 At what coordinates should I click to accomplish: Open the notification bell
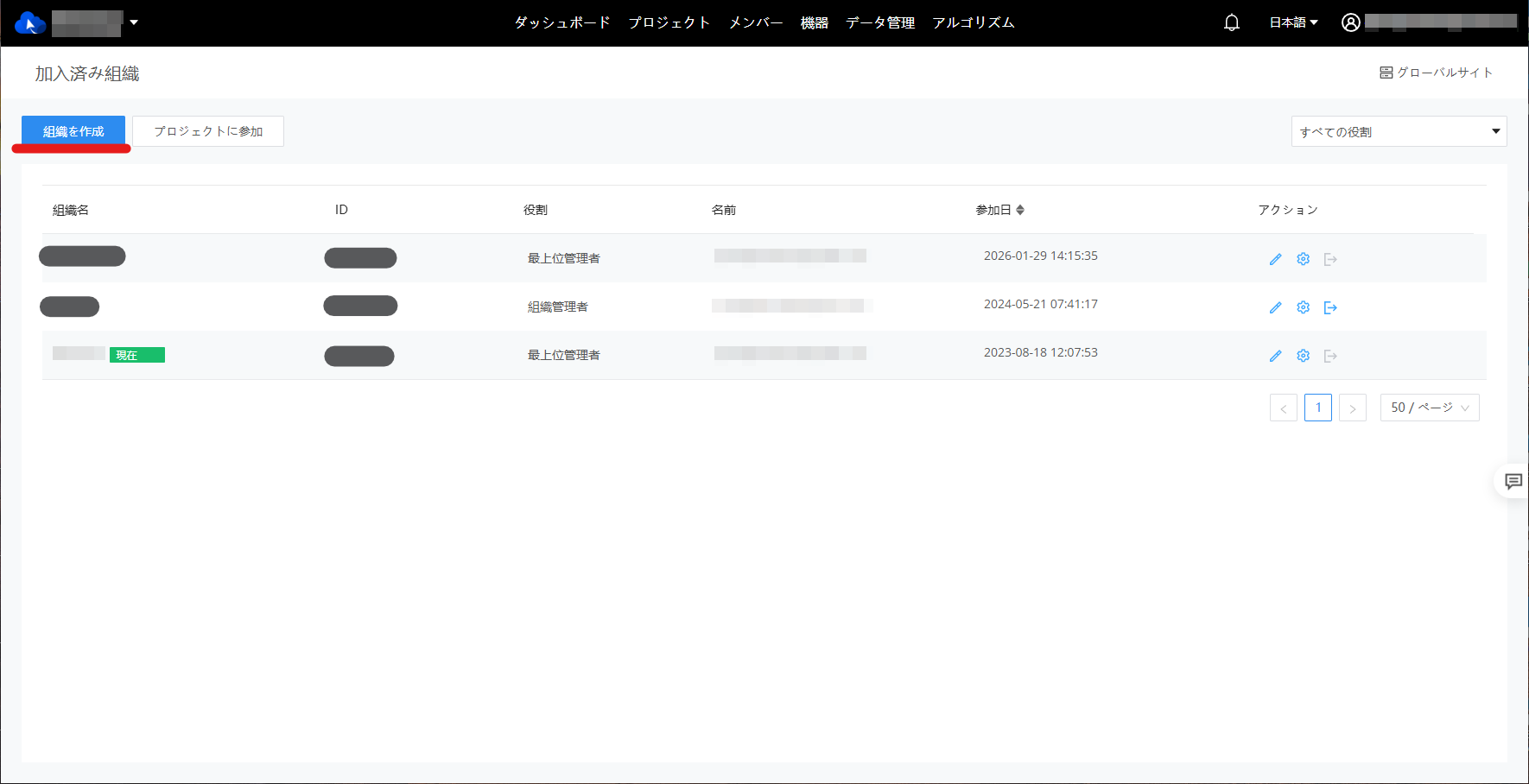[1232, 22]
